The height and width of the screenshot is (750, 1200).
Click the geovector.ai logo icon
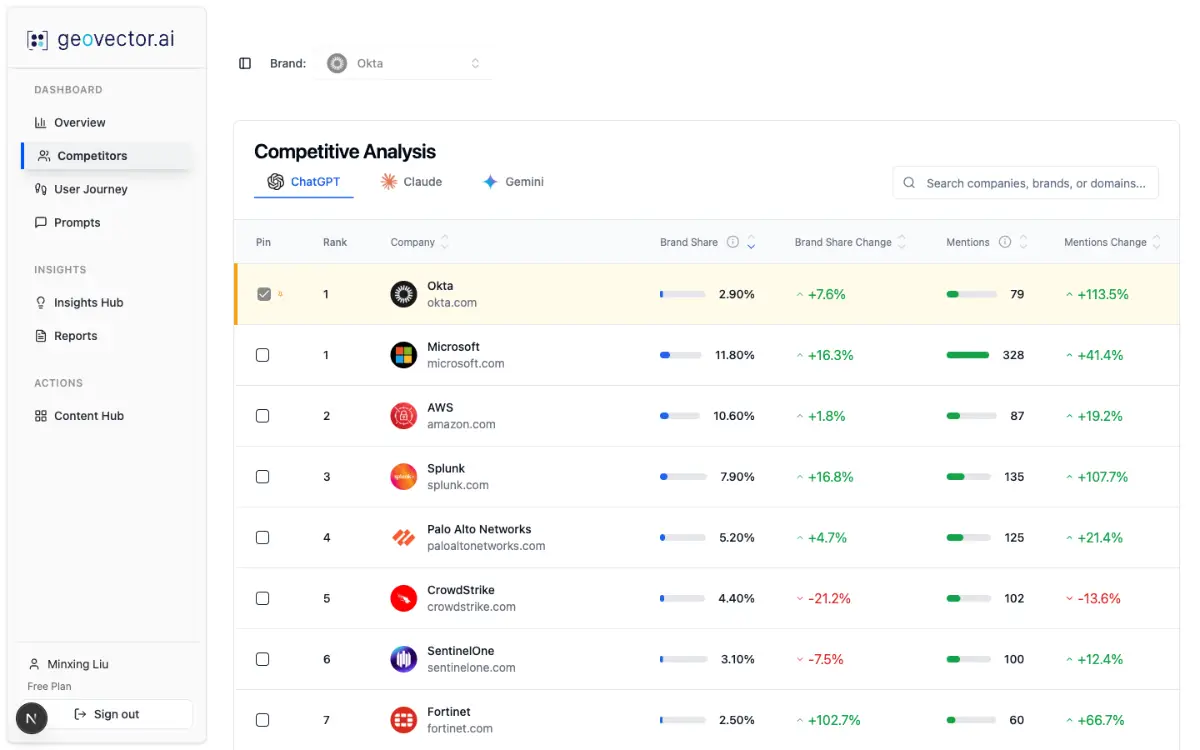tap(37, 40)
